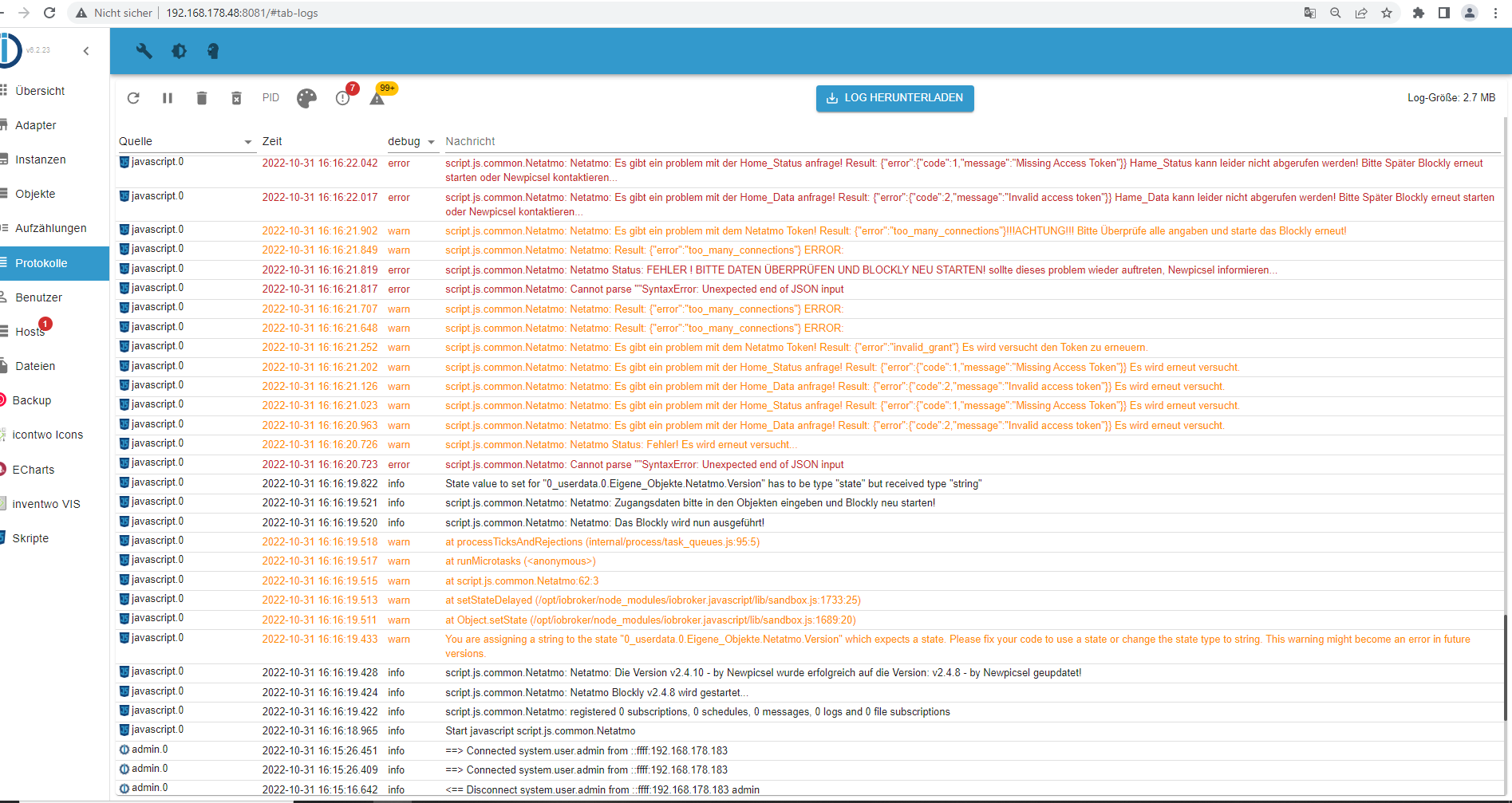Open the Benutzer menu item
The width and height of the screenshot is (1512, 803).
click(53, 297)
